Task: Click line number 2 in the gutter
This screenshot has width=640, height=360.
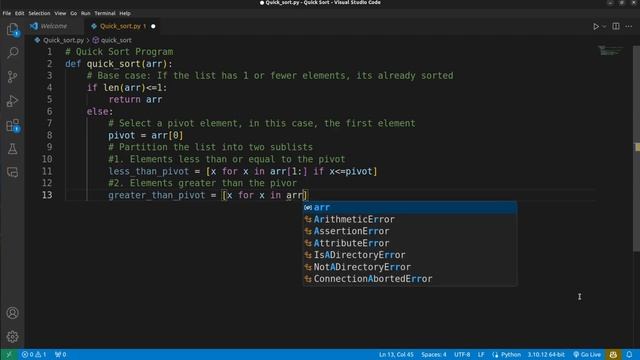Action: [x=49, y=64]
